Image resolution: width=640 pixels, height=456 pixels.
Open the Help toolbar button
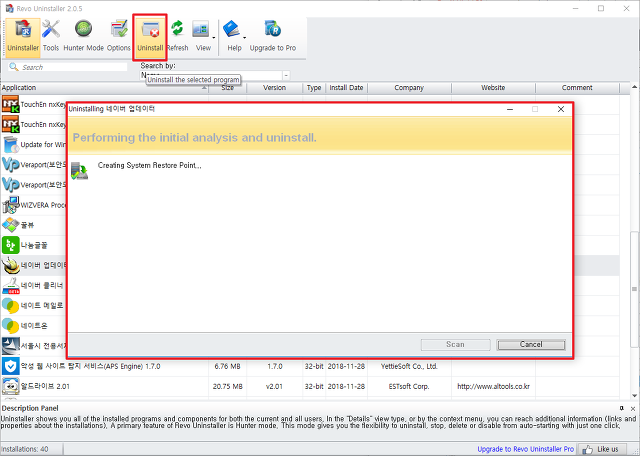(233, 36)
